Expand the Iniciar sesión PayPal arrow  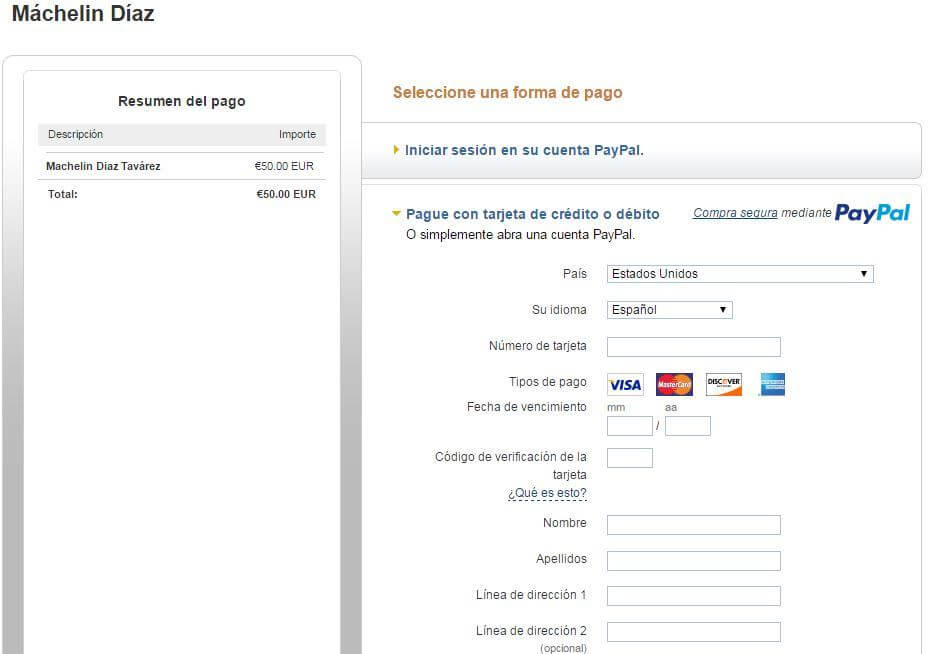coord(396,150)
